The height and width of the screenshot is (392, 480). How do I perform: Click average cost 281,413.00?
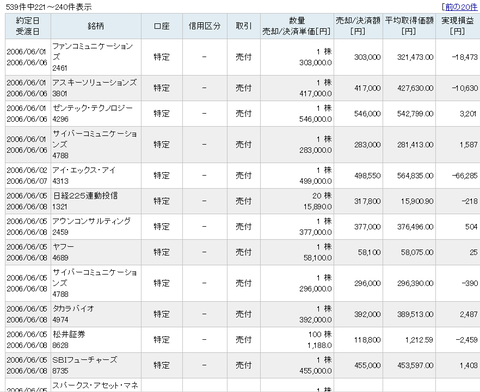(415, 145)
